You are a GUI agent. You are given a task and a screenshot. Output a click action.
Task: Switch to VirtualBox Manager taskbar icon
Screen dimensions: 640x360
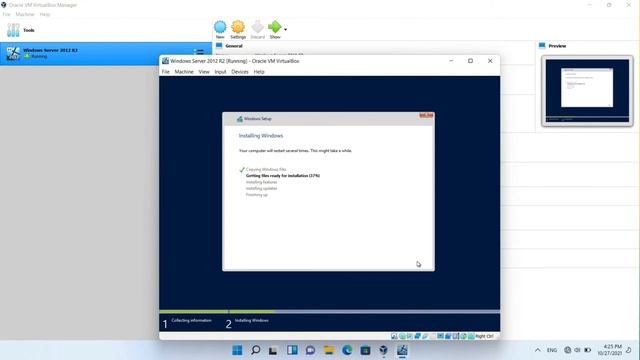tap(383, 350)
